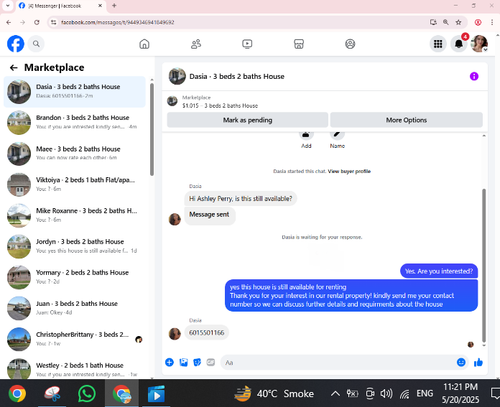
Task: Click Name edit pencil icon
Action: 337,135
